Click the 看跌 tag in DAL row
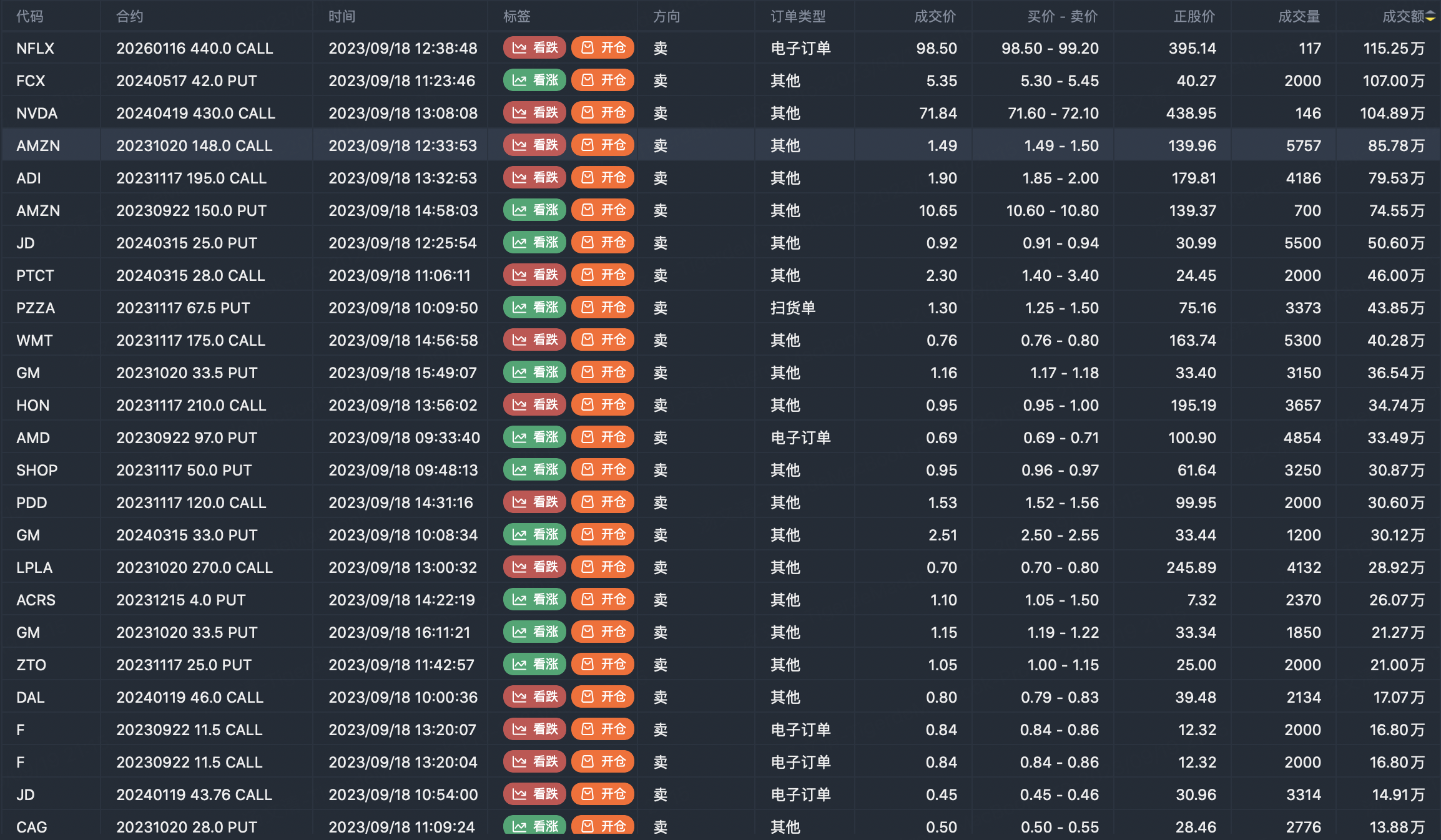Screen dimensions: 1441x840 (x=534, y=697)
